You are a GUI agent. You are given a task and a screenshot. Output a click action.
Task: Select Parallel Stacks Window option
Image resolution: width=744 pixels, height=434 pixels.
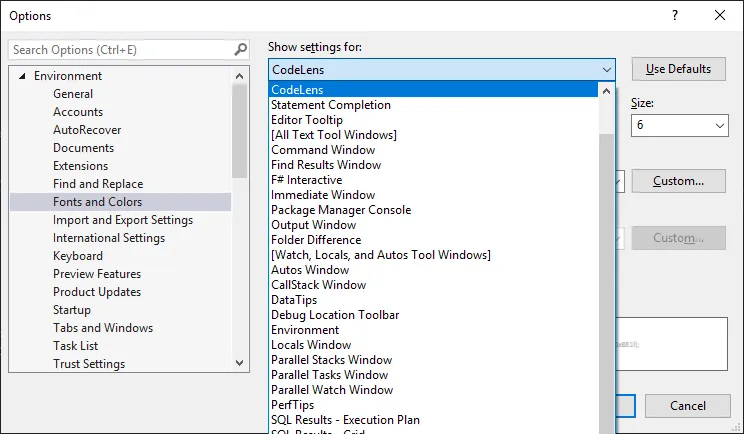[433, 360]
